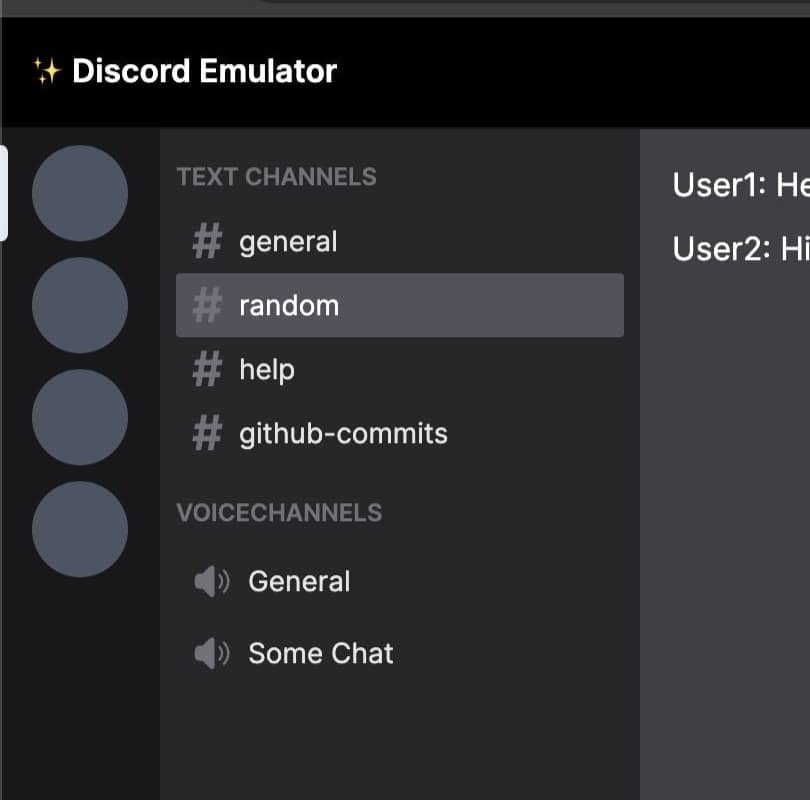The width and height of the screenshot is (810, 800).
Task: Open the help text channel
Action: pos(400,369)
